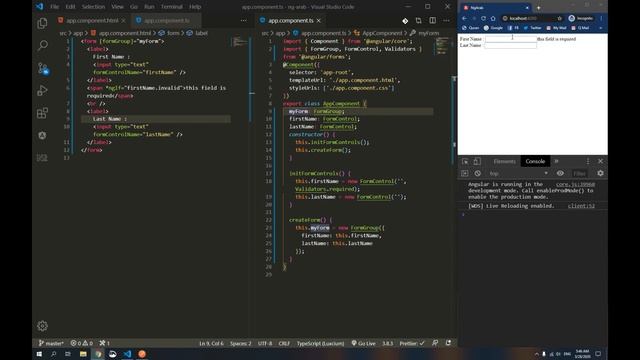640x360 pixels.
Task: Open File menu in VS Code
Action: point(55,7)
